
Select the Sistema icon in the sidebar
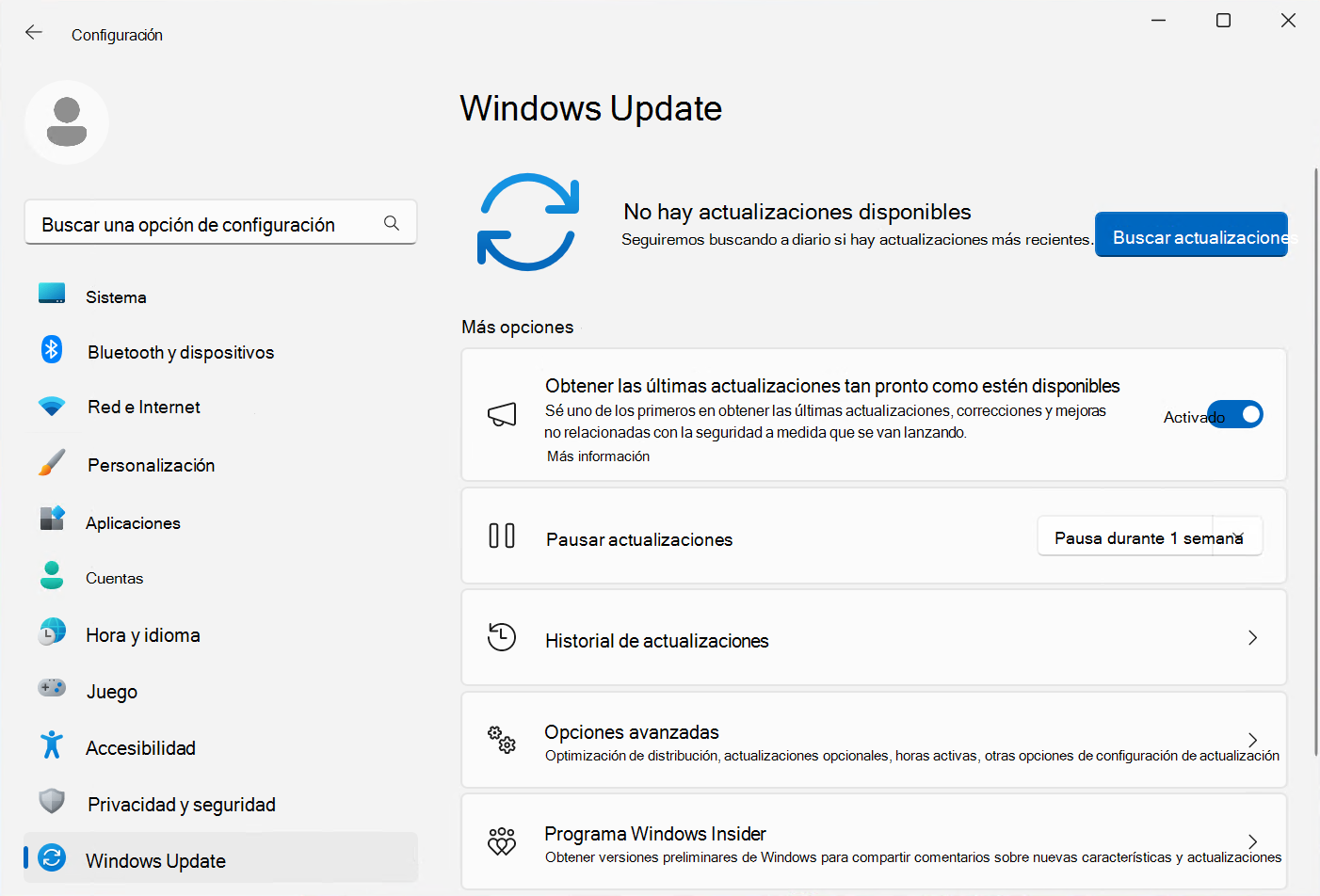pos(51,296)
